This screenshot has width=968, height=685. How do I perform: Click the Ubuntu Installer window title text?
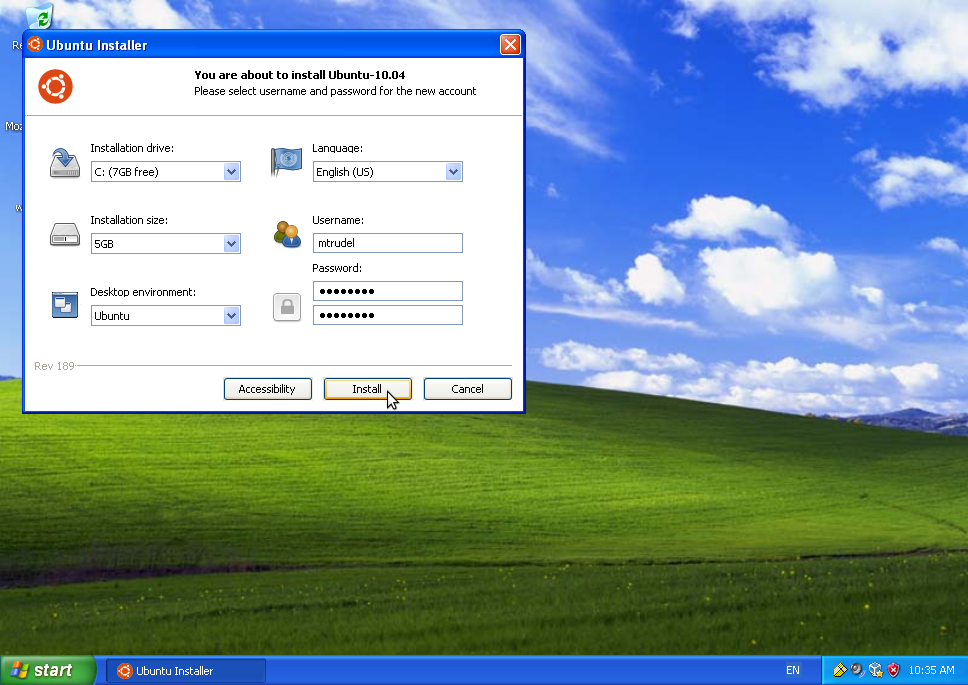click(96, 45)
